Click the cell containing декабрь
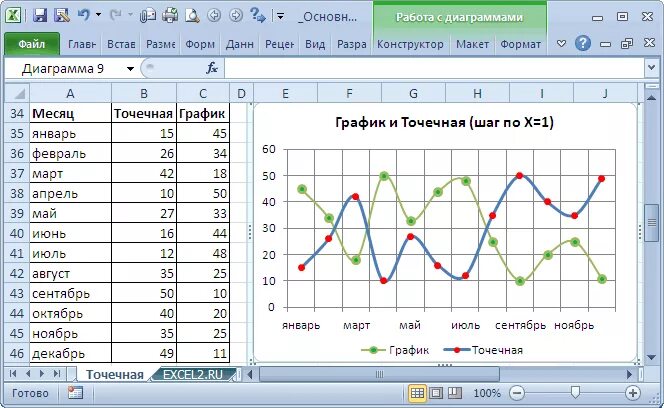Screen dimensions: 664x408 [x=70, y=353]
